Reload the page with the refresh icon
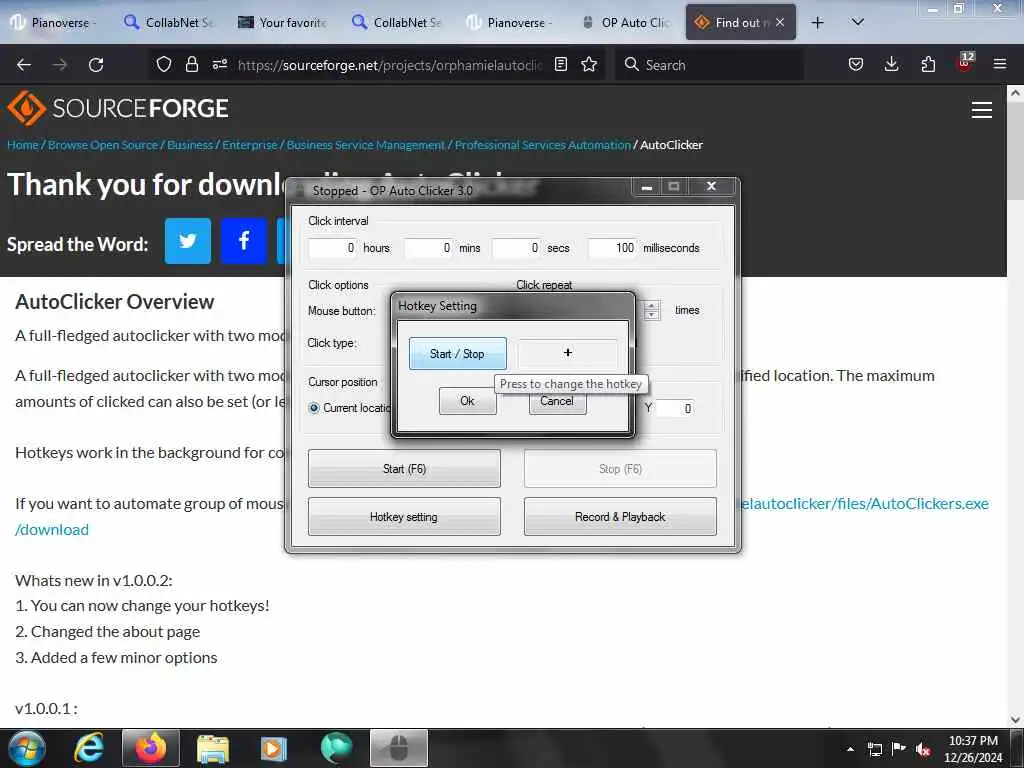This screenshot has width=1024, height=768. pyautogui.click(x=96, y=65)
